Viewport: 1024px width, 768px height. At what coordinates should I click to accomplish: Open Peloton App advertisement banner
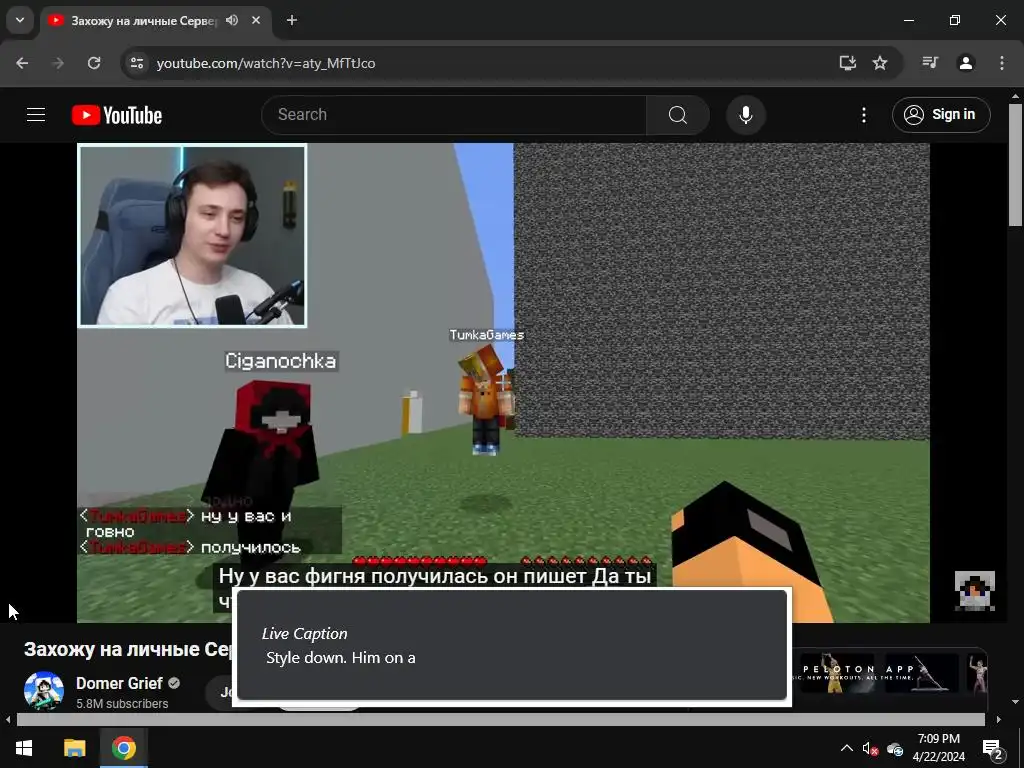(x=889, y=673)
